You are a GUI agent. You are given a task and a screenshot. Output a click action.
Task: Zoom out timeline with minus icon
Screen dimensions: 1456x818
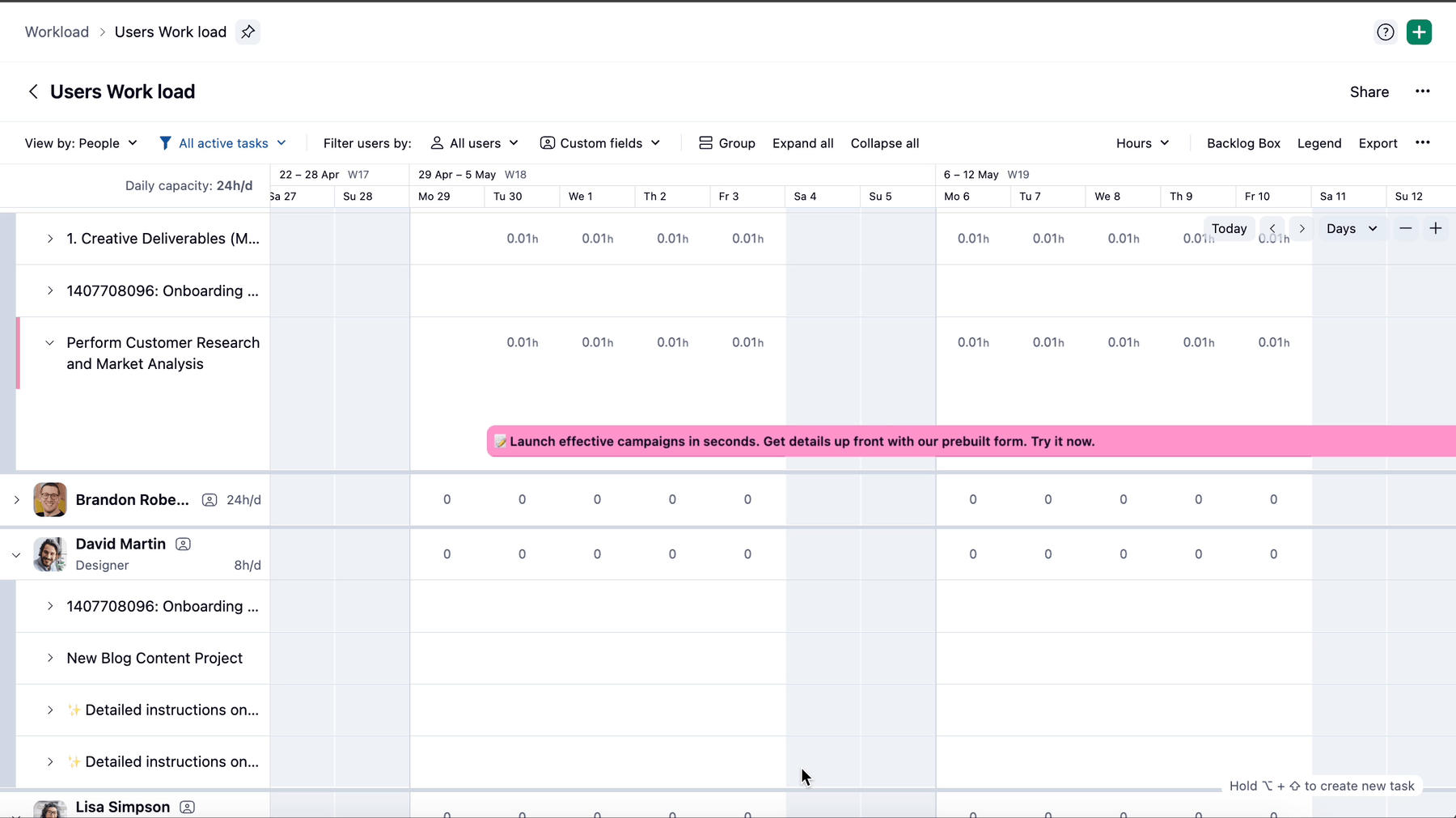(x=1406, y=229)
